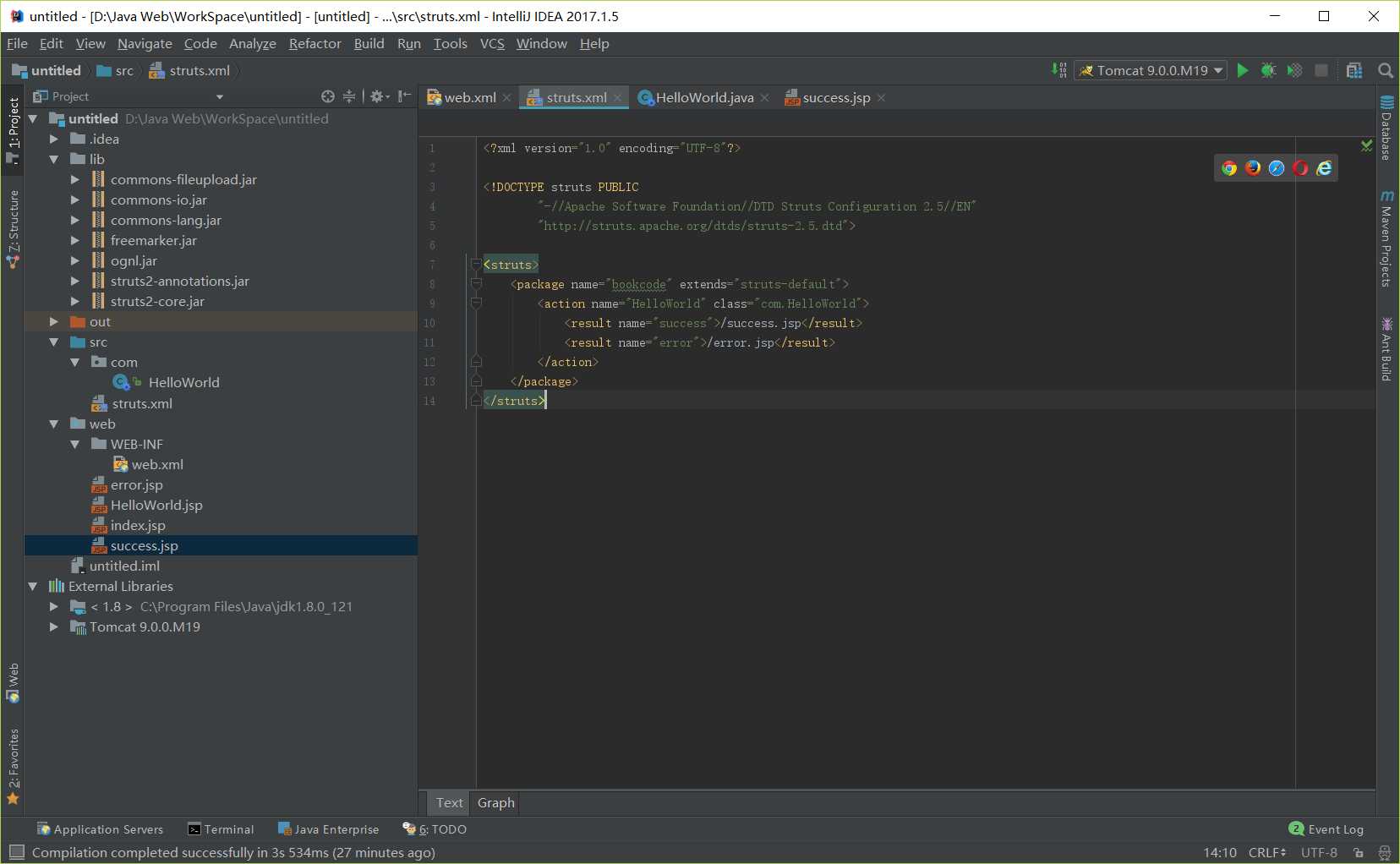Collapse External Libraries node
Image resolution: width=1400 pixels, height=864 pixels.
point(33,587)
